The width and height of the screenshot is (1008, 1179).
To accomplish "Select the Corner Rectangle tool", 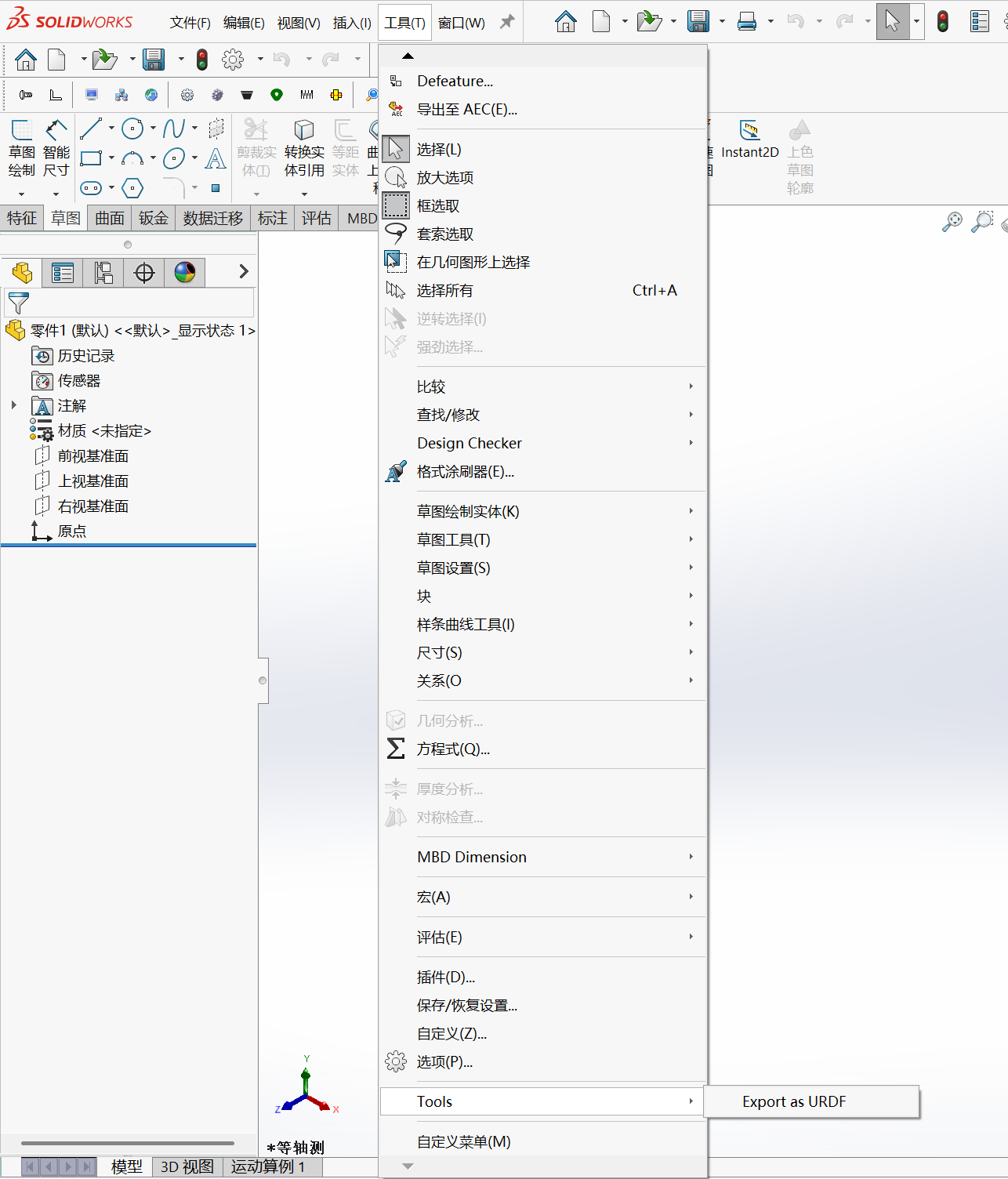I will (91, 158).
